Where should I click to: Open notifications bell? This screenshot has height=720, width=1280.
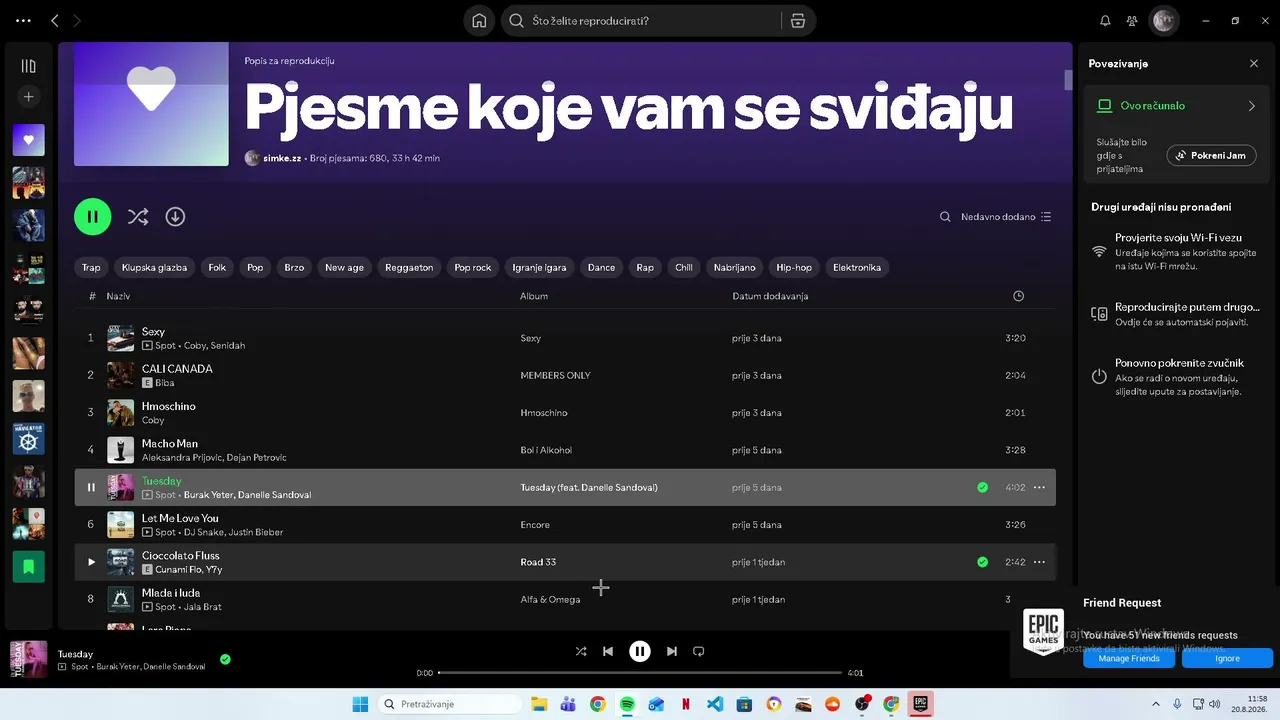click(1105, 21)
